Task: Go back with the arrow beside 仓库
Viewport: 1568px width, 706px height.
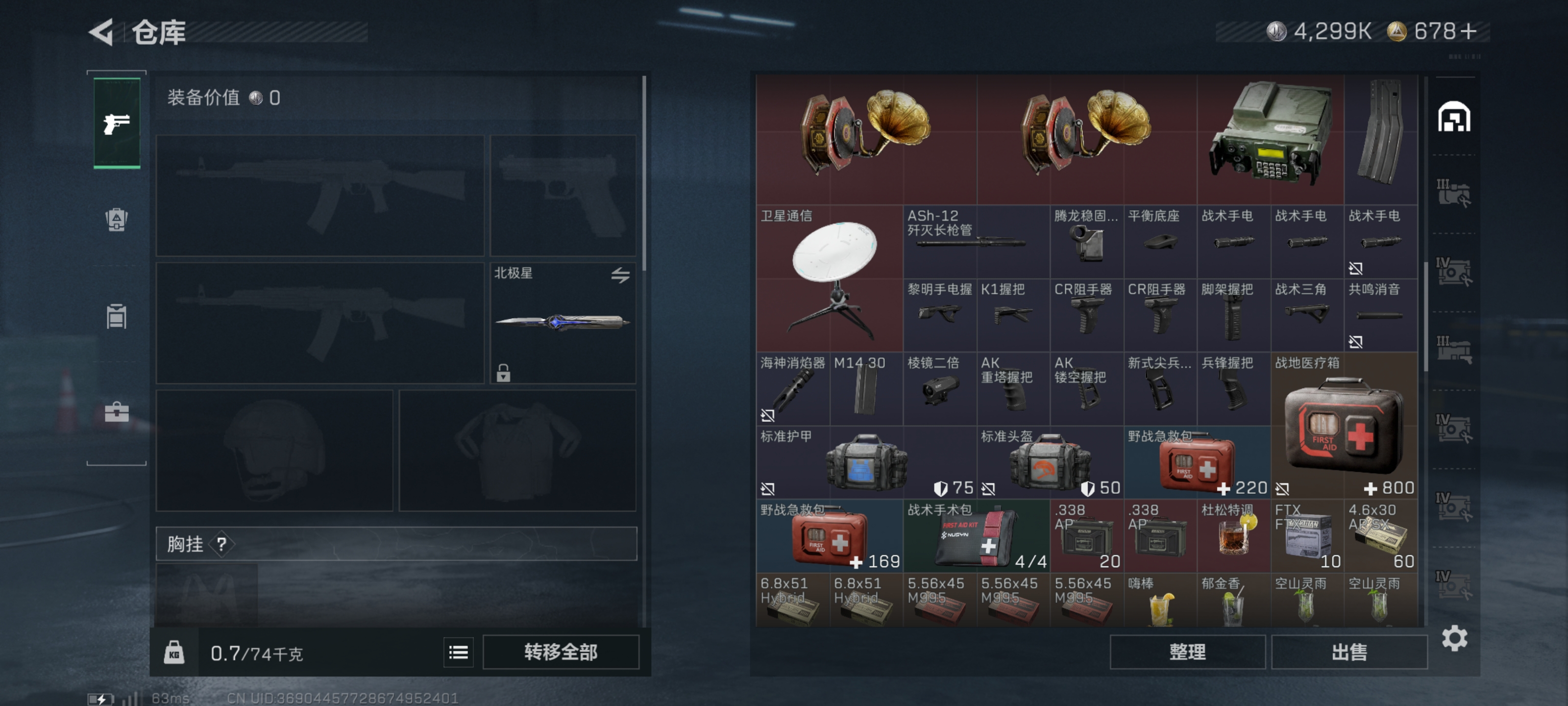Action: click(101, 32)
